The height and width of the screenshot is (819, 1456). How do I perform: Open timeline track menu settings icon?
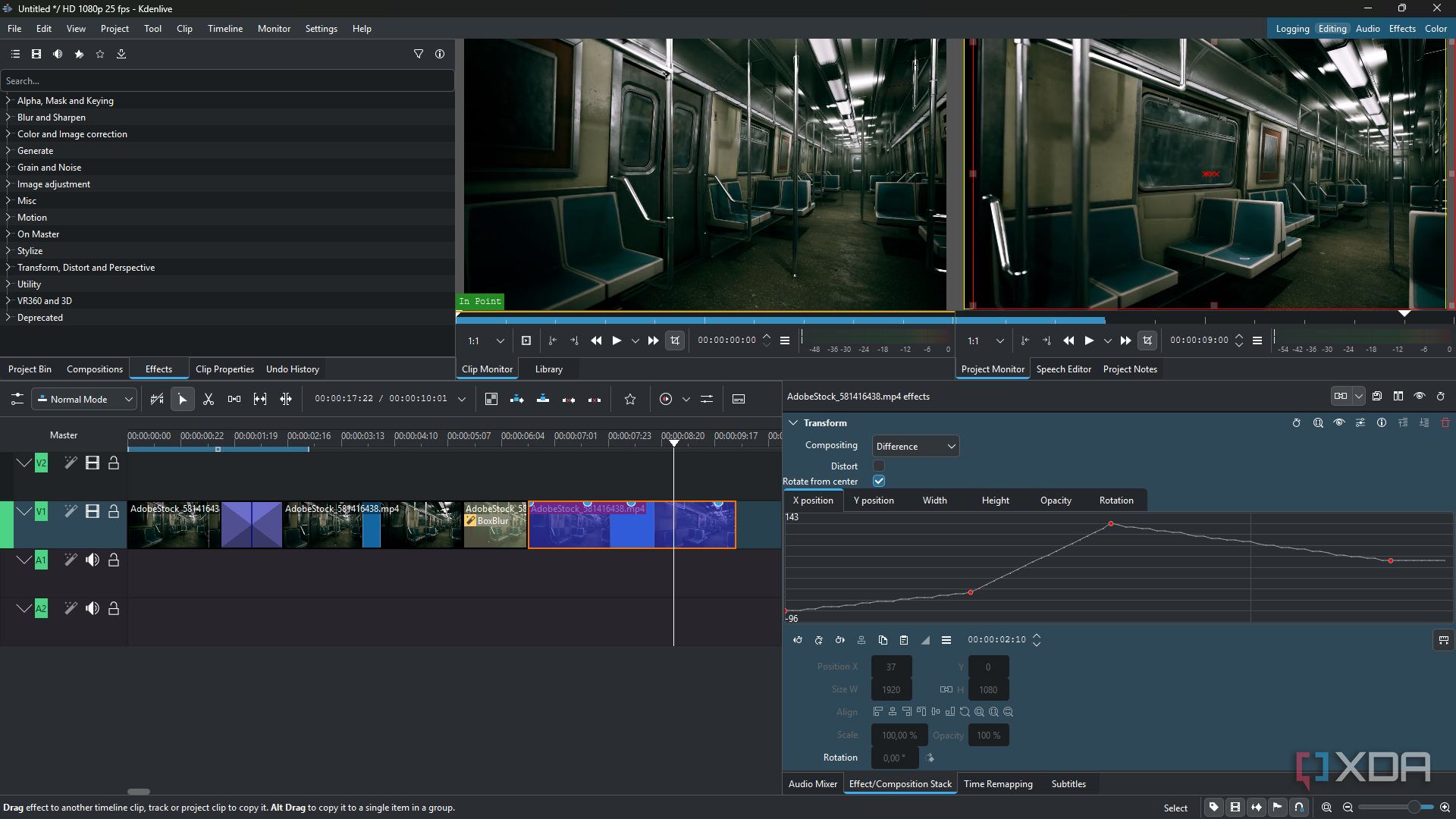point(17,400)
